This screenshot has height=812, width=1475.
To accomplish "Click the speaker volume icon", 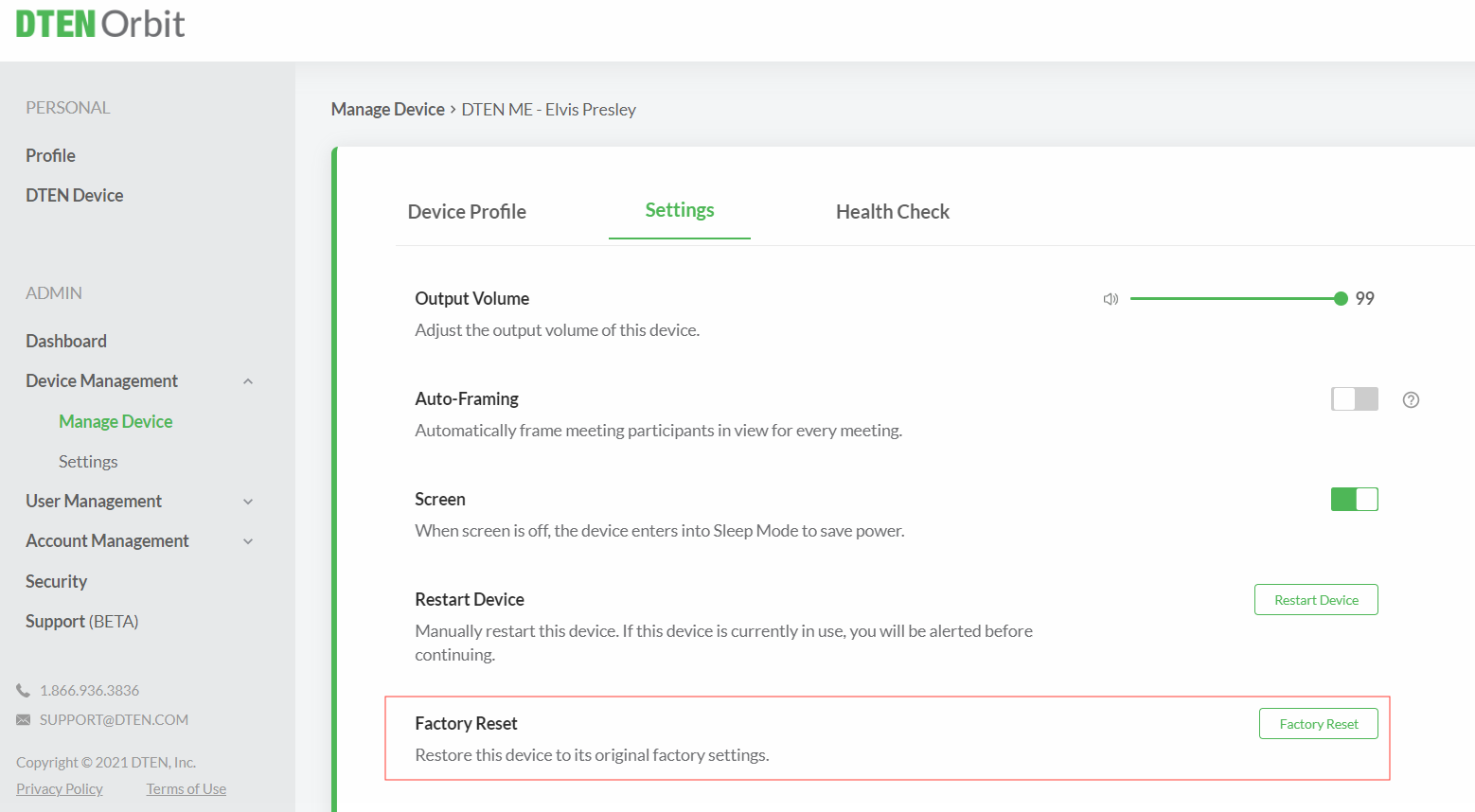I will (x=1111, y=299).
